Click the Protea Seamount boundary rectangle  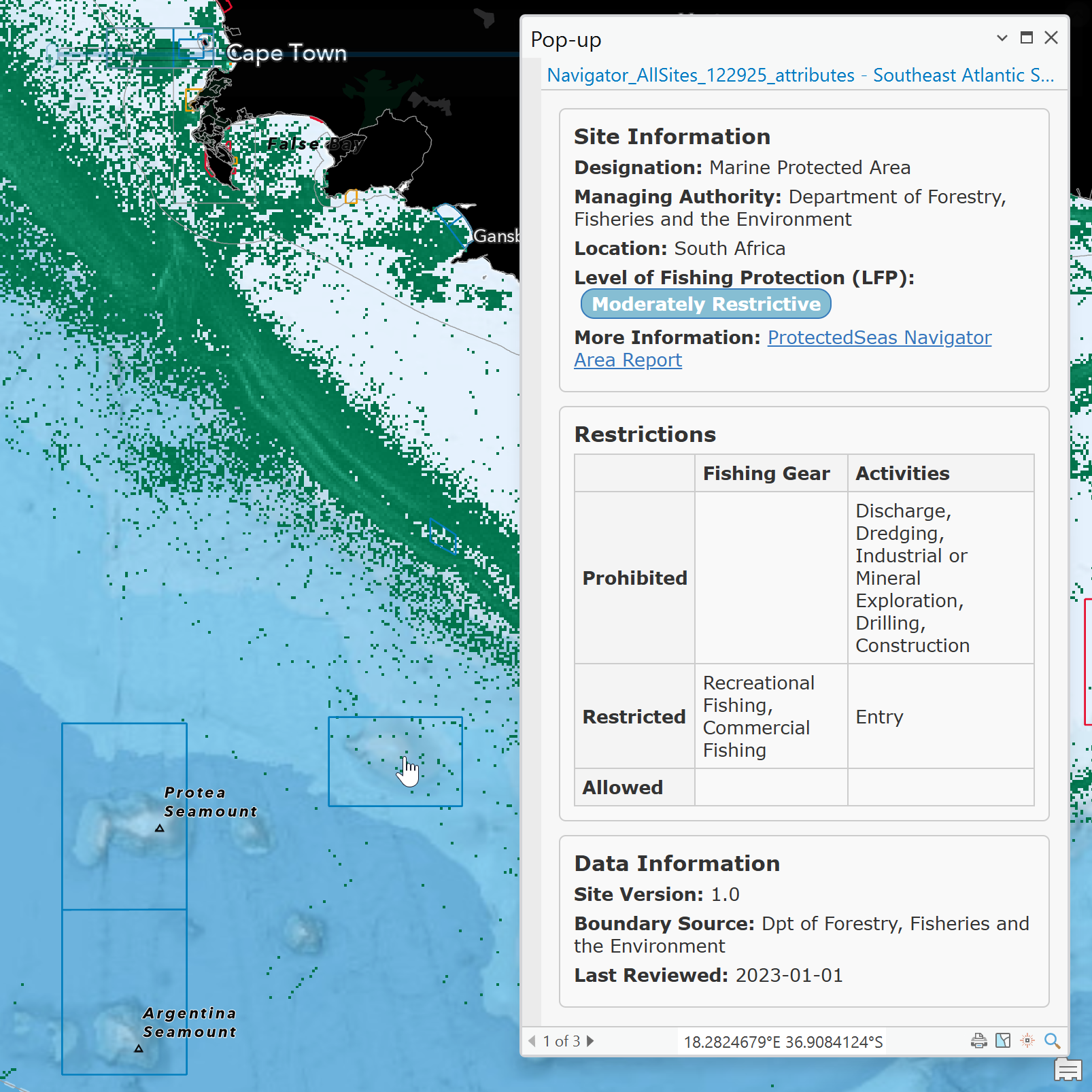tap(124, 816)
